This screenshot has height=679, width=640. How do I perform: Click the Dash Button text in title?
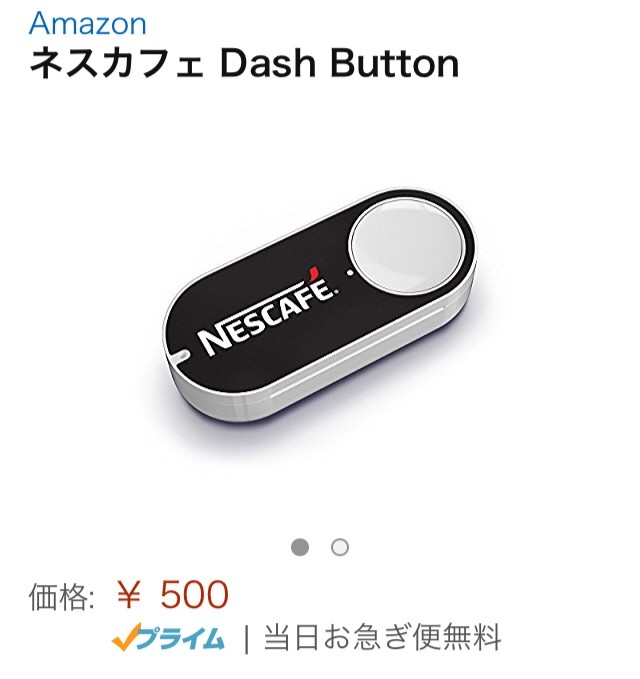tap(339, 64)
